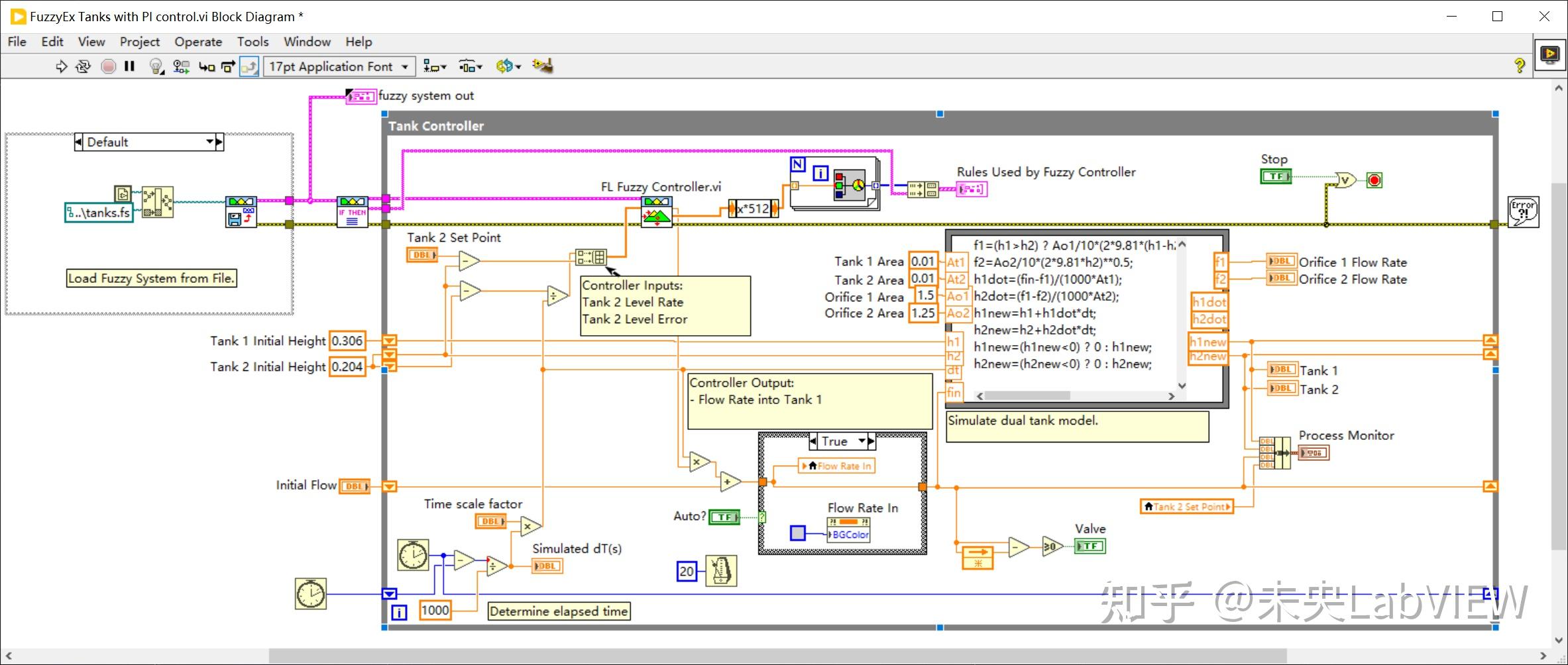The image size is (1568, 665).
Task: Select the FL Fuzzy Controller.vi node
Action: click(x=656, y=212)
